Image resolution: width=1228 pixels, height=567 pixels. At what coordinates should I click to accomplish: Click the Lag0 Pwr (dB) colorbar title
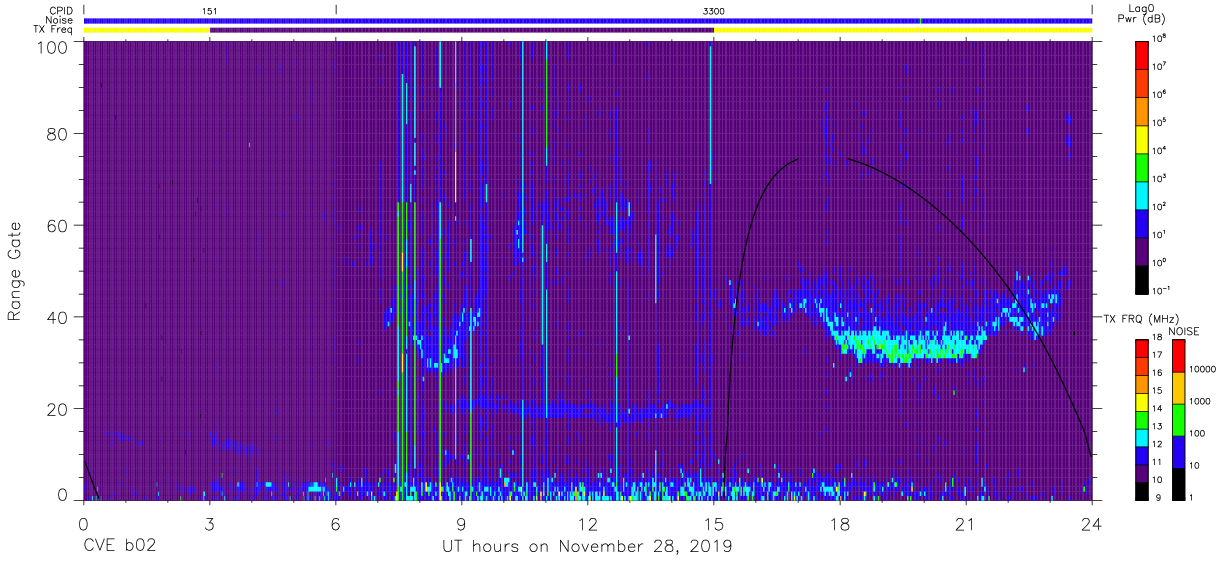(x=1142, y=14)
